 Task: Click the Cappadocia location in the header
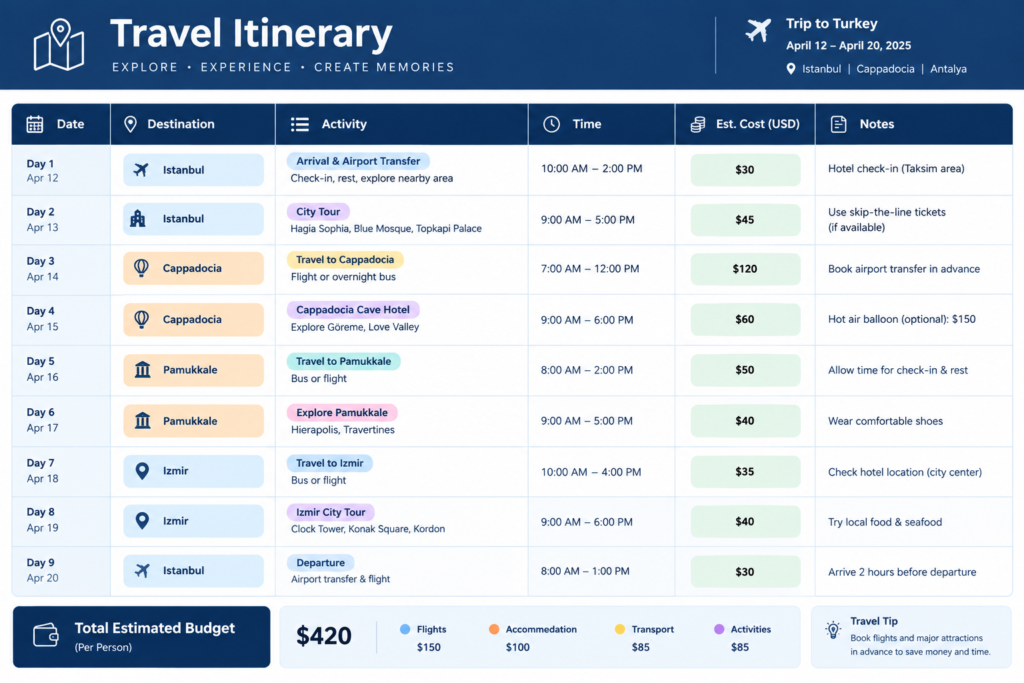coord(885,69)
